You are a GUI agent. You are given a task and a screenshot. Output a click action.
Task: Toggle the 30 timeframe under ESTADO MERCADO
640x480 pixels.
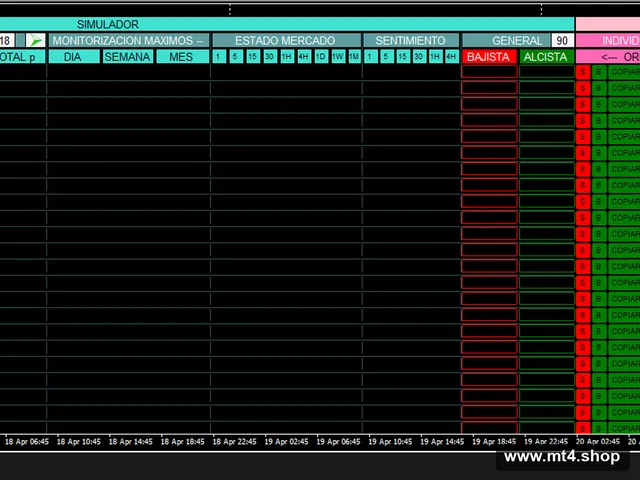[270, 56]
